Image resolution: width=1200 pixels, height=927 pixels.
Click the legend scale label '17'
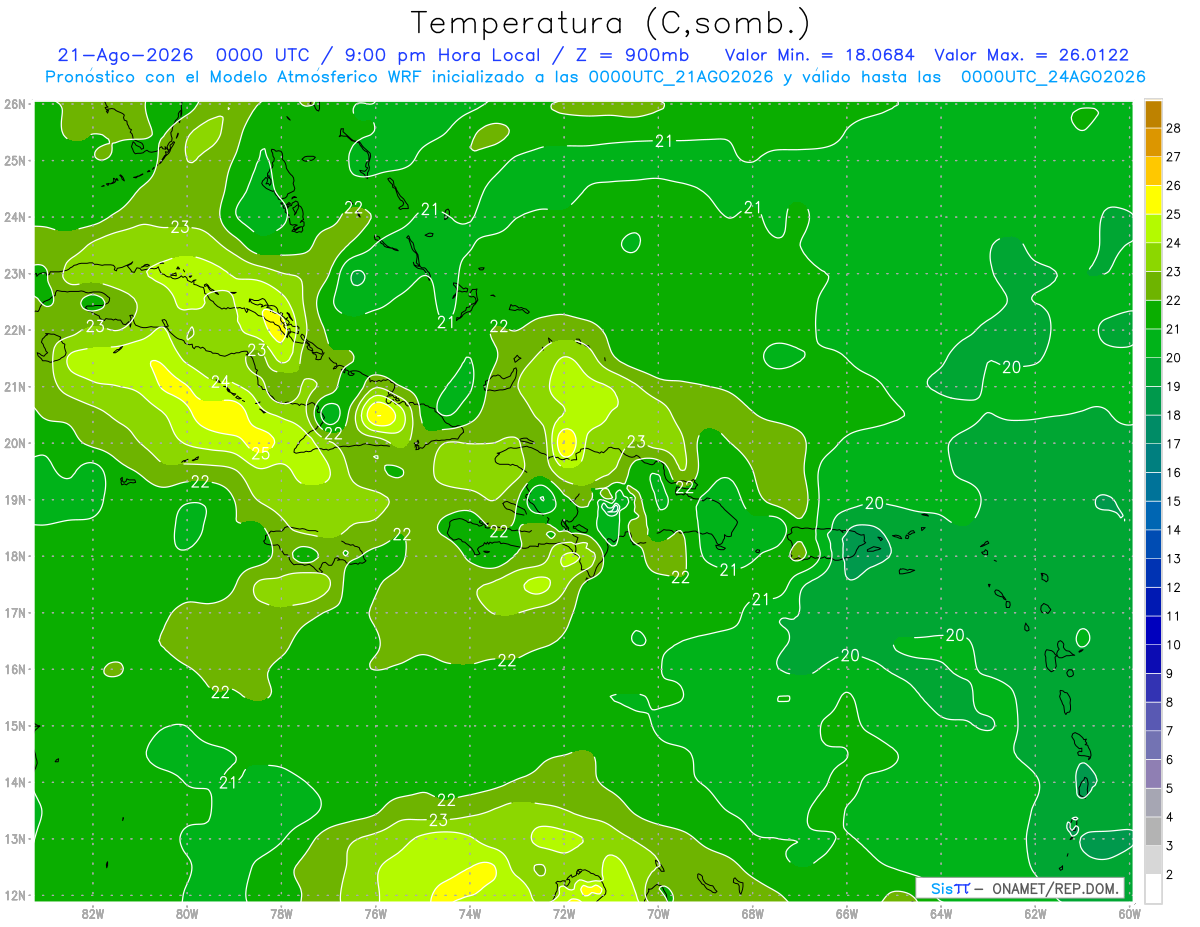[x=1174, y=444]
